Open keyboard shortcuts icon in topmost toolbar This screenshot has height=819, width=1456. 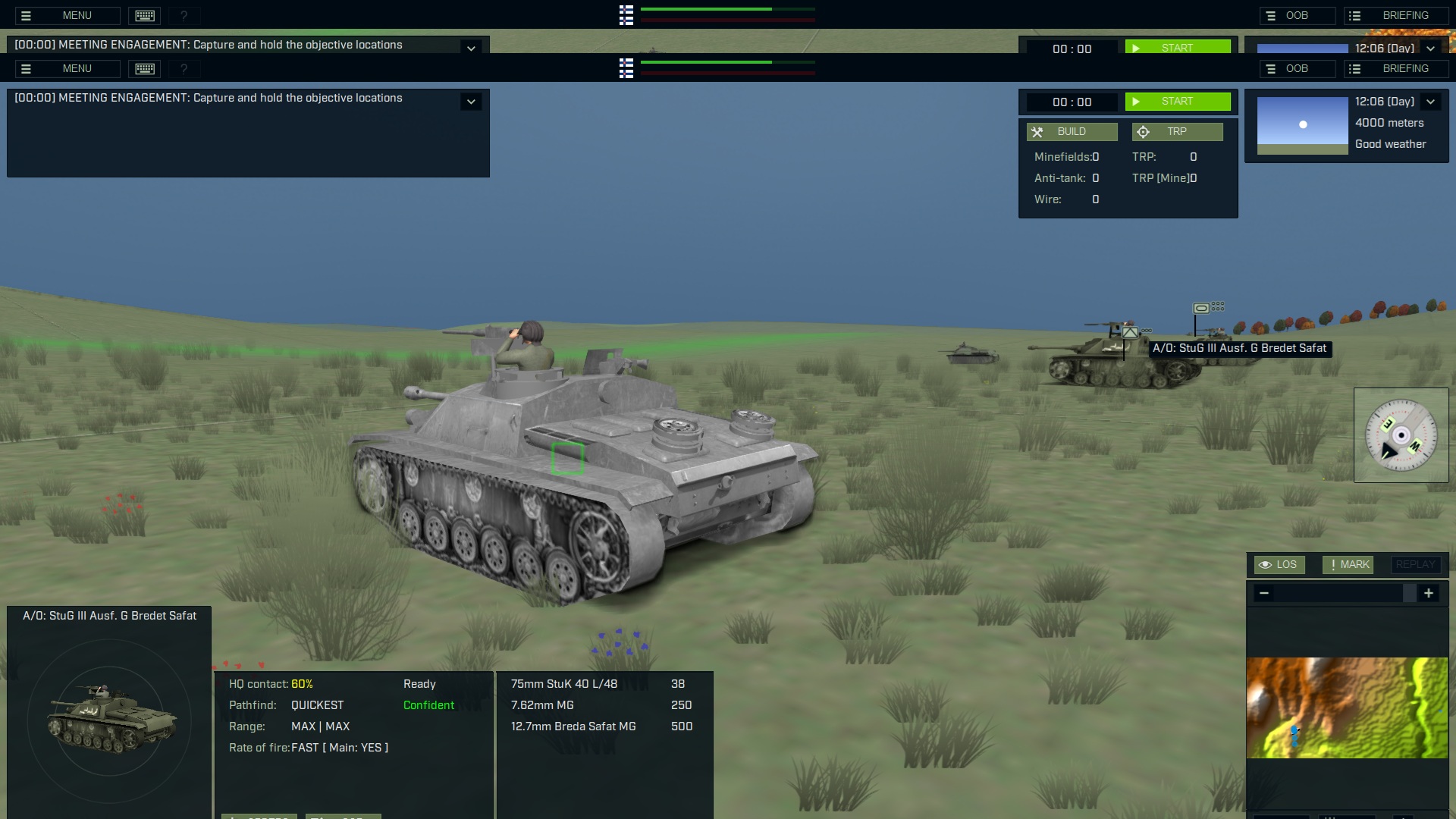(x=145, y=15)
